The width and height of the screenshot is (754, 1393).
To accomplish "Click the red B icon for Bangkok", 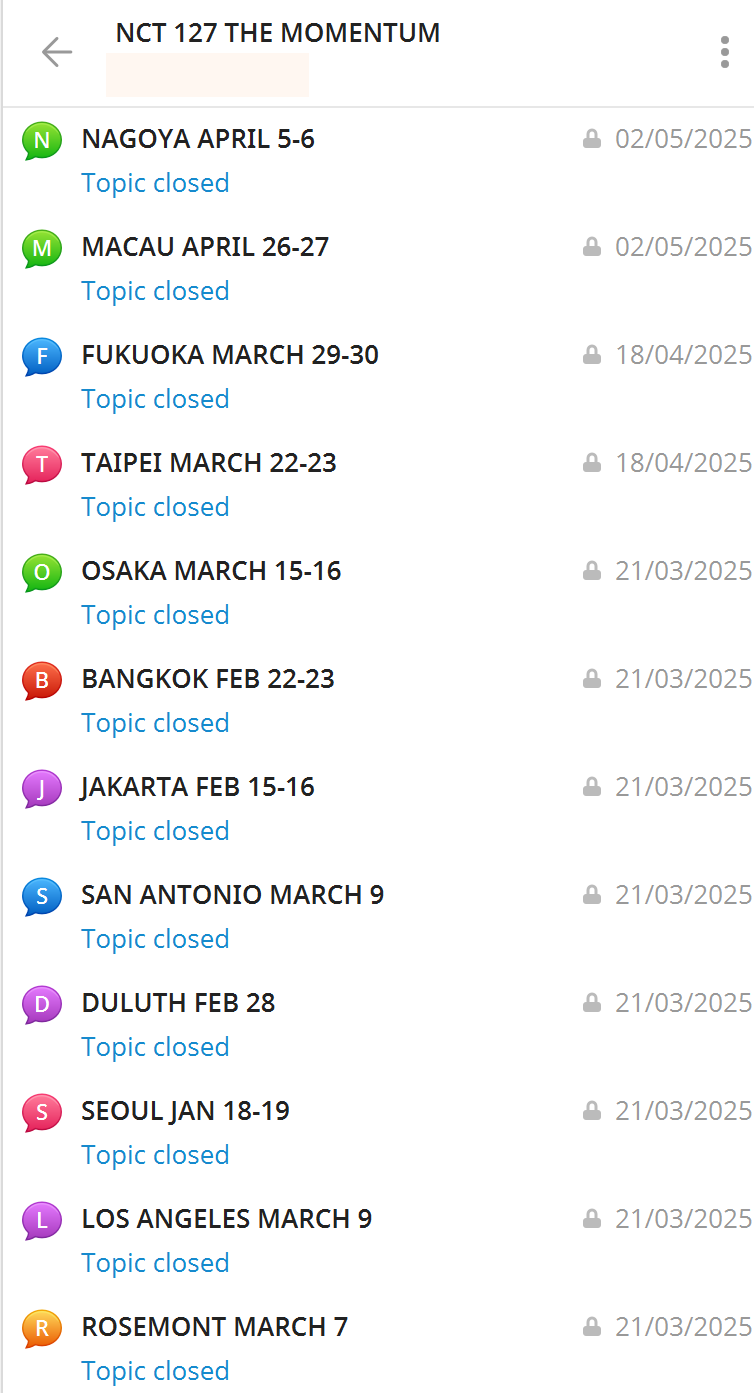I will coord(41,681).
